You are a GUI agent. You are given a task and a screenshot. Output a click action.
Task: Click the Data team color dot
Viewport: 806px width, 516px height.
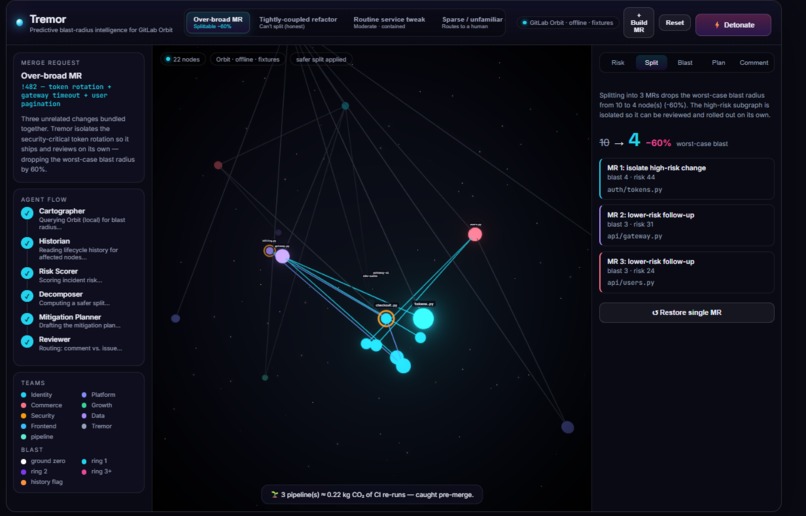pos(84,416)
